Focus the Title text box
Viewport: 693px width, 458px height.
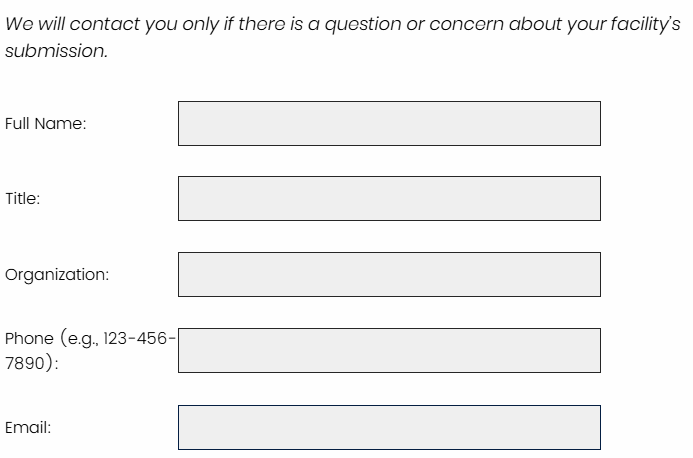point(389,198)
